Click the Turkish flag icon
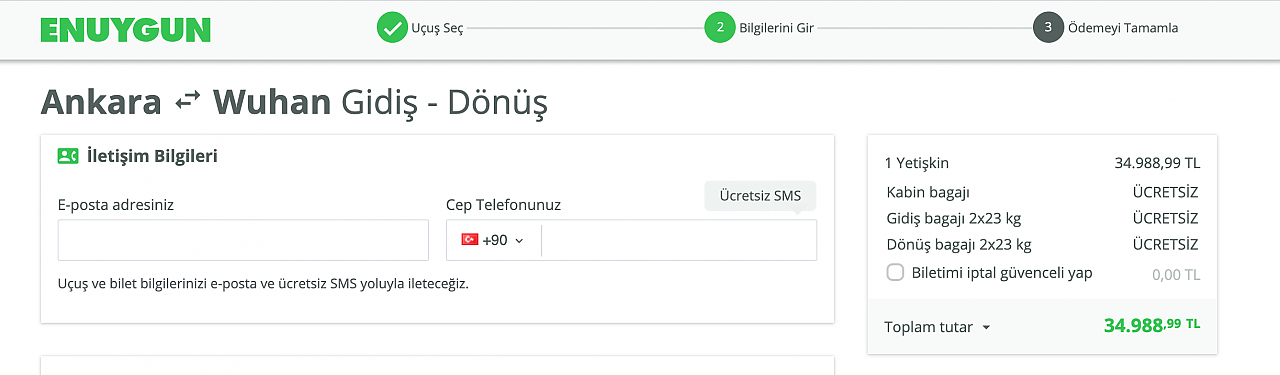Image resolution: width=1280 pixels, height=375 pixels. [469, 240]
